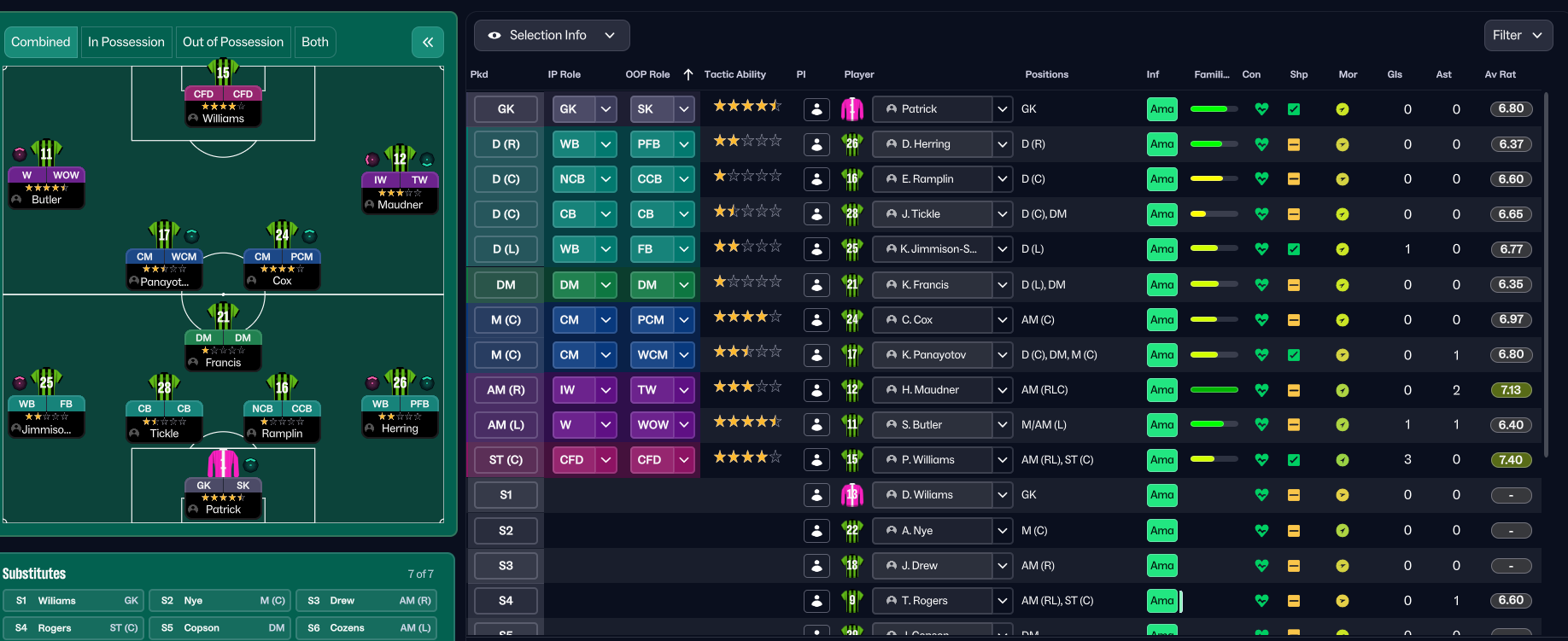Screen dimensions: 1568x641
Task: Click the S1 substitute slot button
Action: pyautogui.click(x=506, y=495)
